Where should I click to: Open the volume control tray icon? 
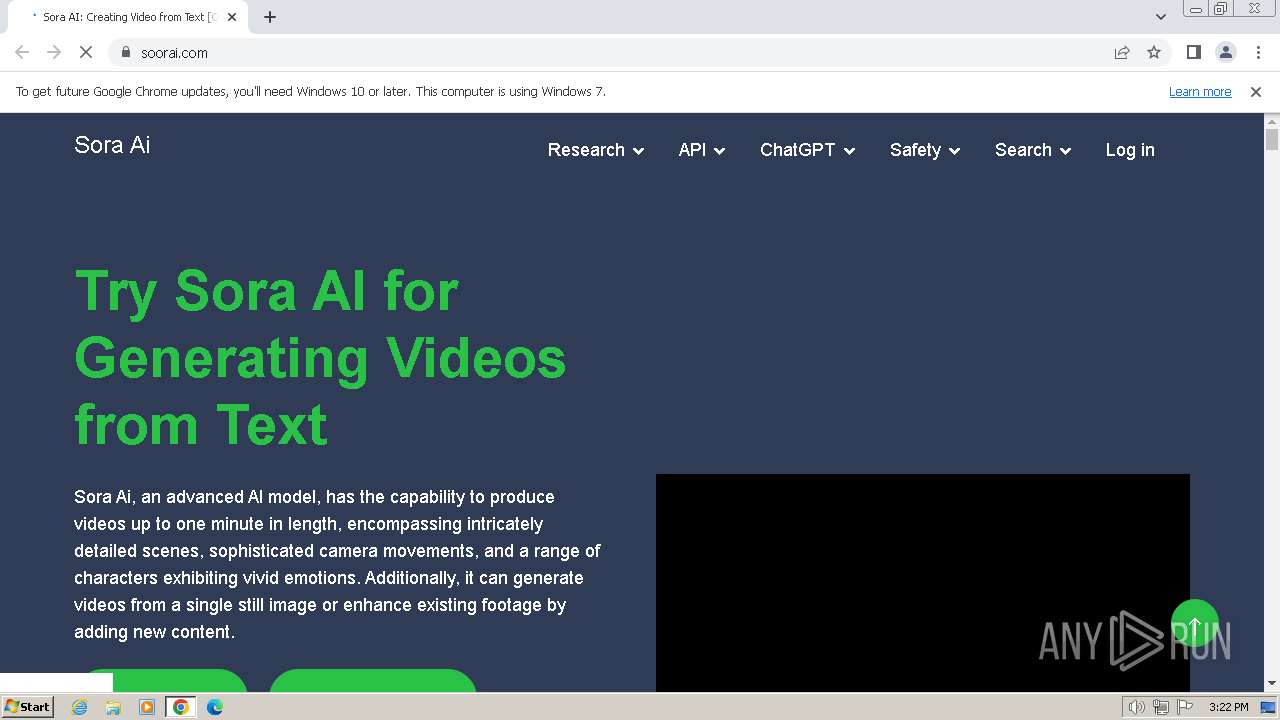click(x=1136, y=707)
